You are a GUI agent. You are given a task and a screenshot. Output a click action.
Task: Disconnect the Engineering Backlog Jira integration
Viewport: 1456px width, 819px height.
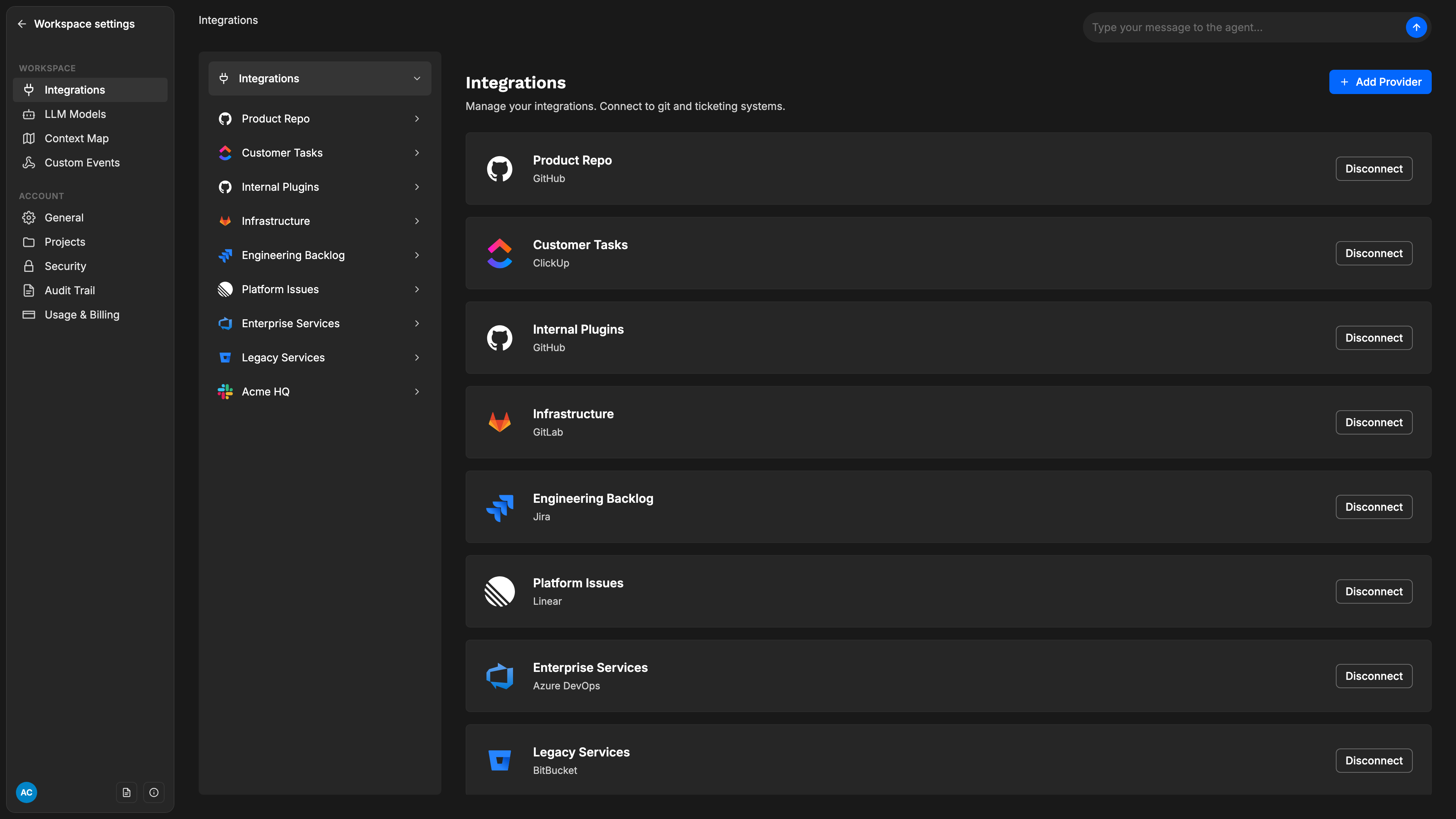tap(1374, 507)
